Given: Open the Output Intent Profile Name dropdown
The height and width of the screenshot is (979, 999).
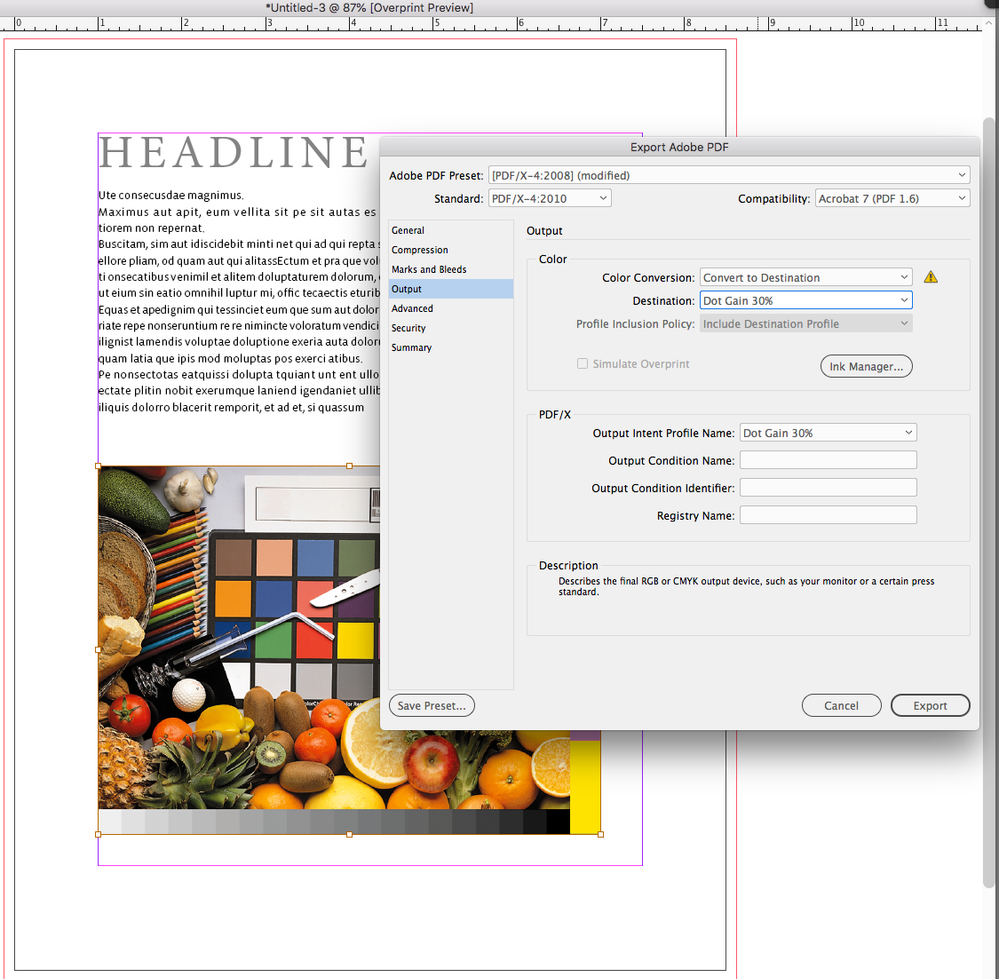Looking at the screenshot, I should click(828, 433).
